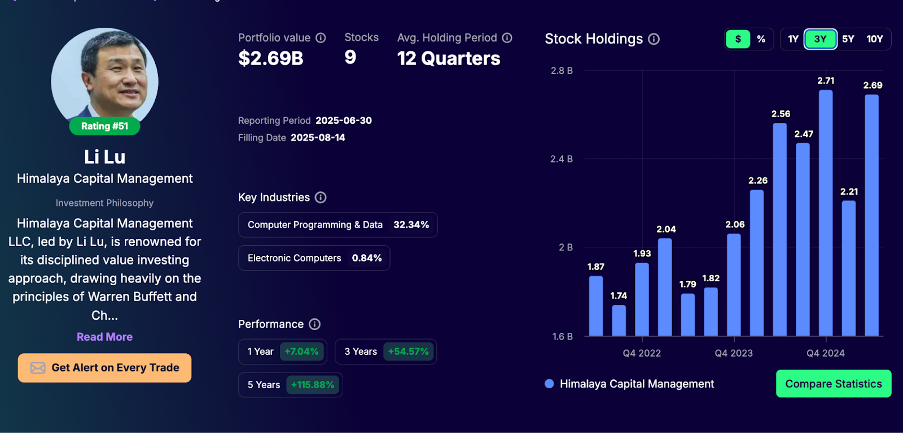This screenshot has height=434, width=904.
Task: Click the Himalaya Capital Management legend label
Action: pyautogui.click(x=637, y=384)
